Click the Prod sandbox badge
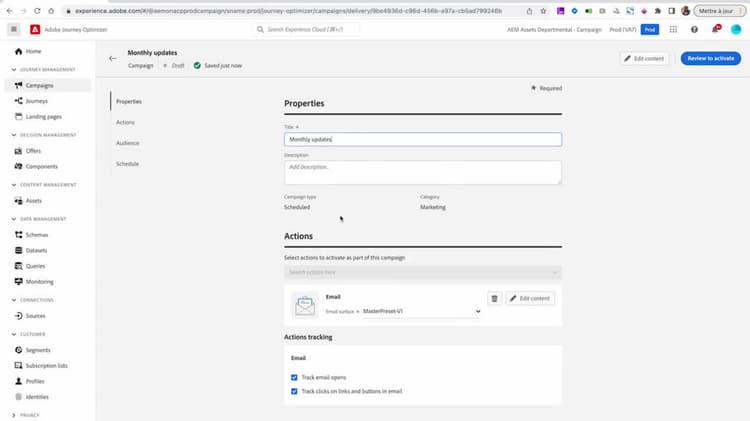 pyautogui.click(x=650, y=30)
